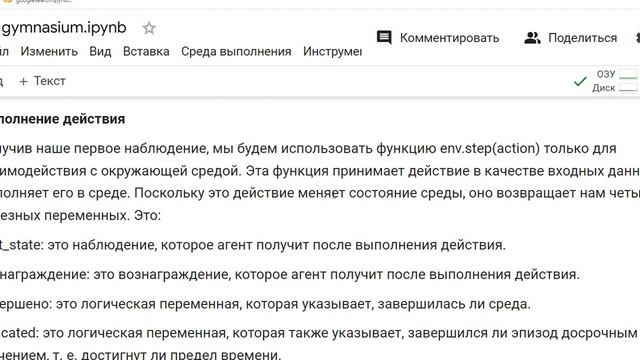Add a text cell with + Текст
The image size is (640, 360).
pos(42,81)
